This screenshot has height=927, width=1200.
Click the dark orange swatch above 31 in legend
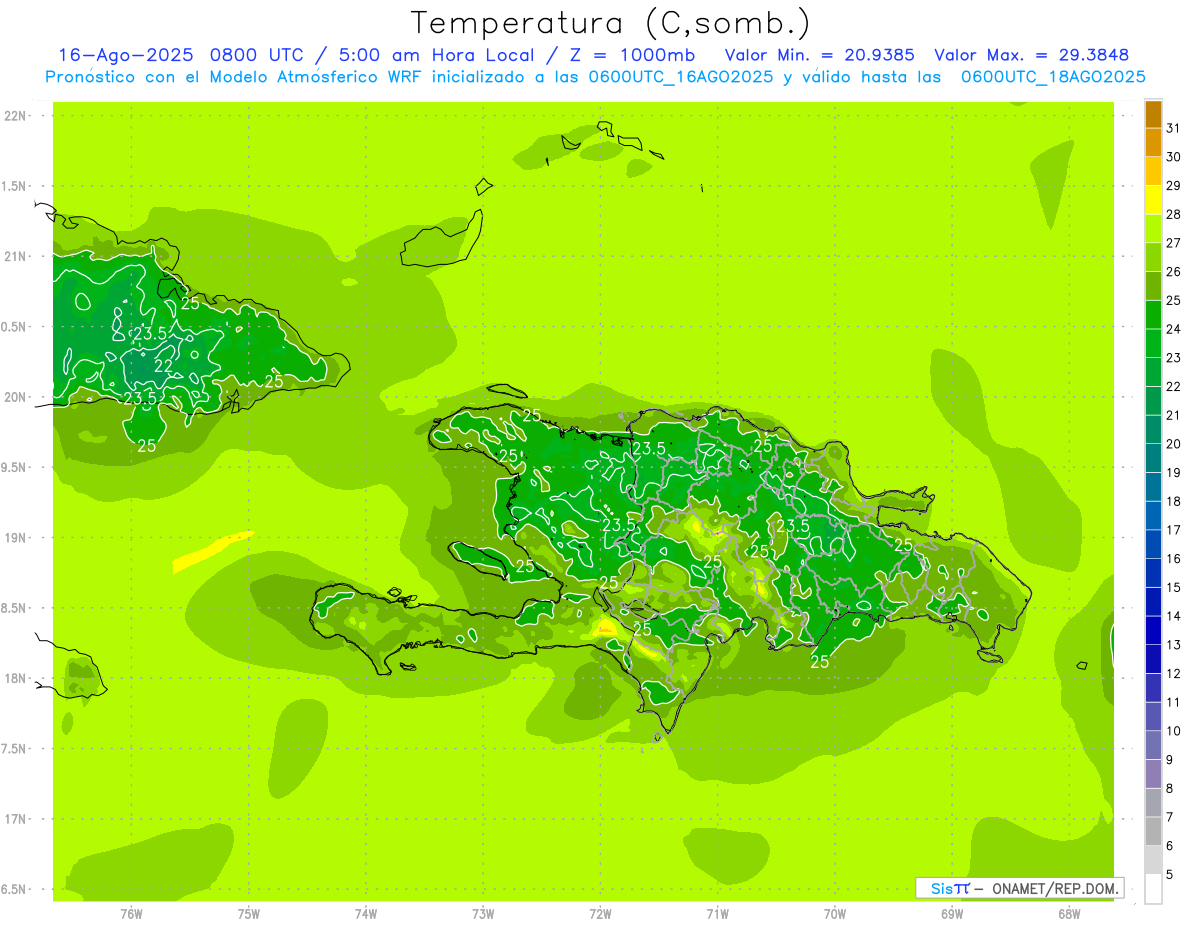pos(1153,114)
